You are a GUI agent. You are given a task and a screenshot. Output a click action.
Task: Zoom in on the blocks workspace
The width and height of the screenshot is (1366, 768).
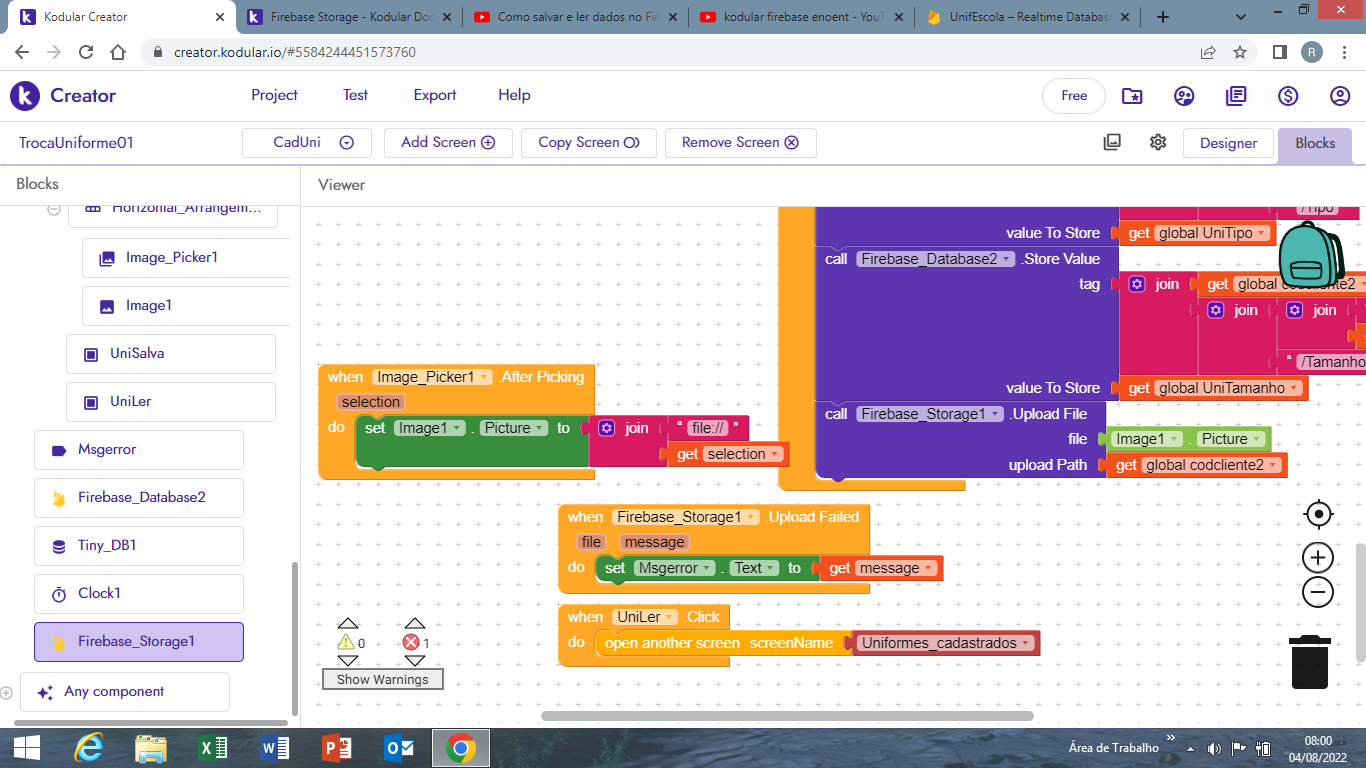click(1319, 557)
